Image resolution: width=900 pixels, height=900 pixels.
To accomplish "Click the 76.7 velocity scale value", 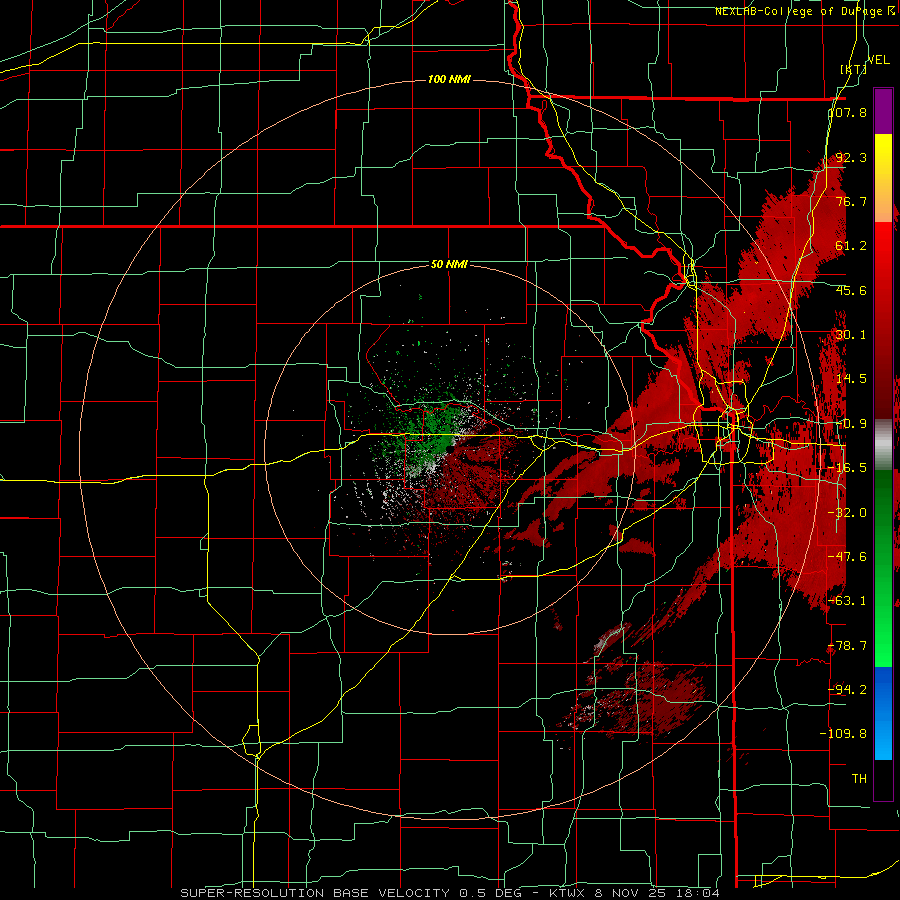I will (851, 201).
